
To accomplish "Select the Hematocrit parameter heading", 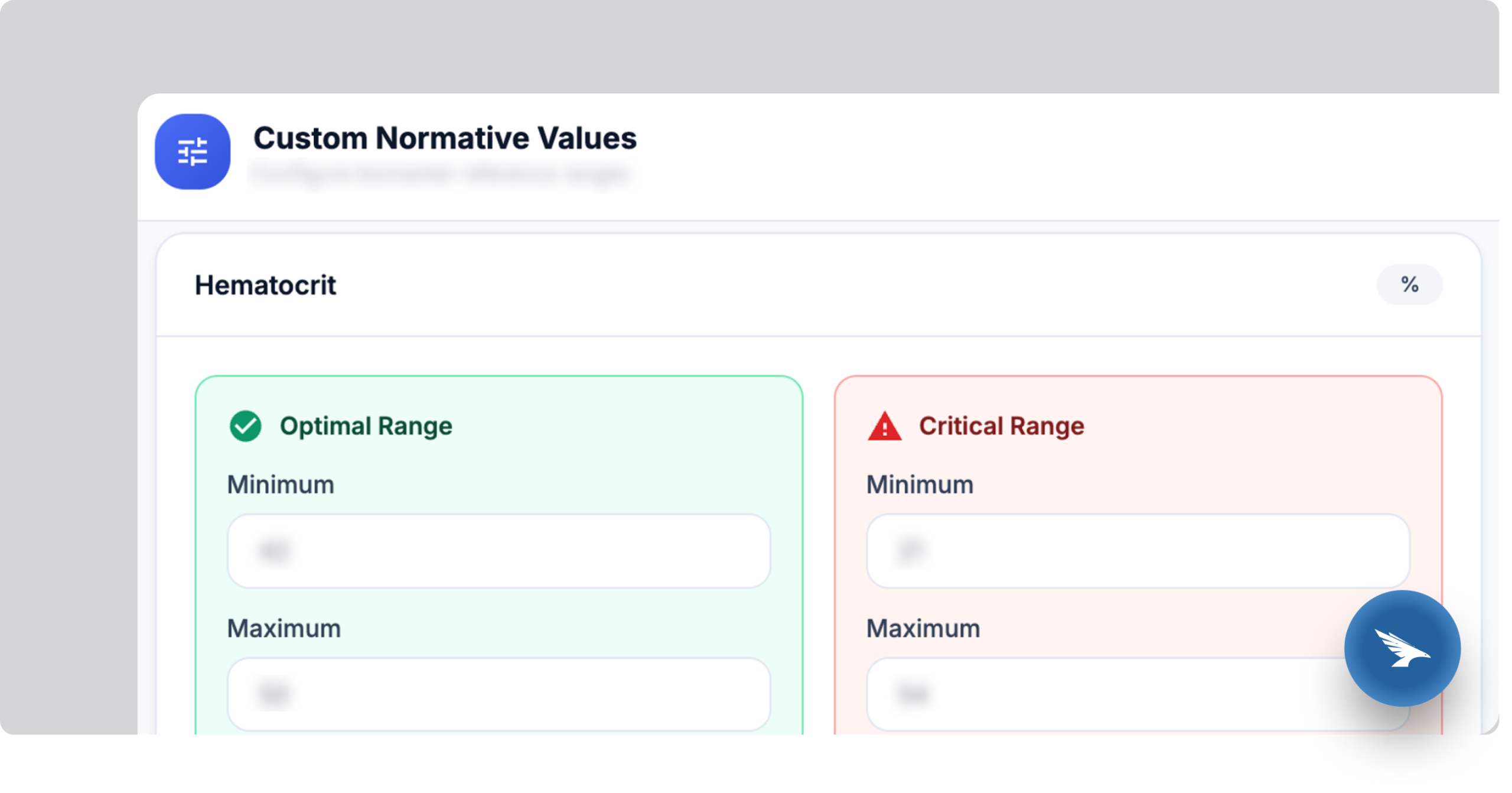I will coord(266,285).
